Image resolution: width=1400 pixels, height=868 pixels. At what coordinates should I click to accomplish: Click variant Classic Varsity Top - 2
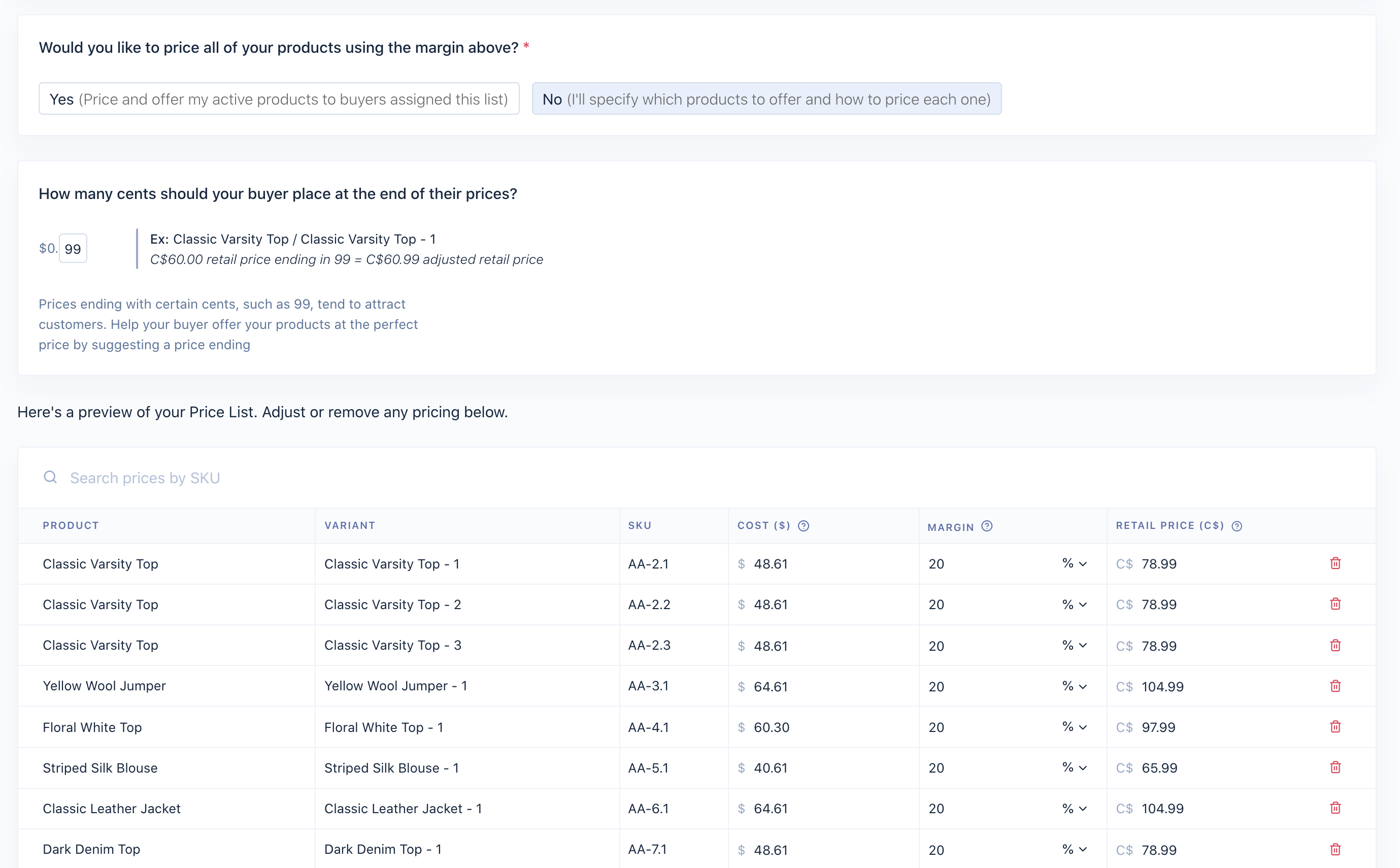point(392,605)
